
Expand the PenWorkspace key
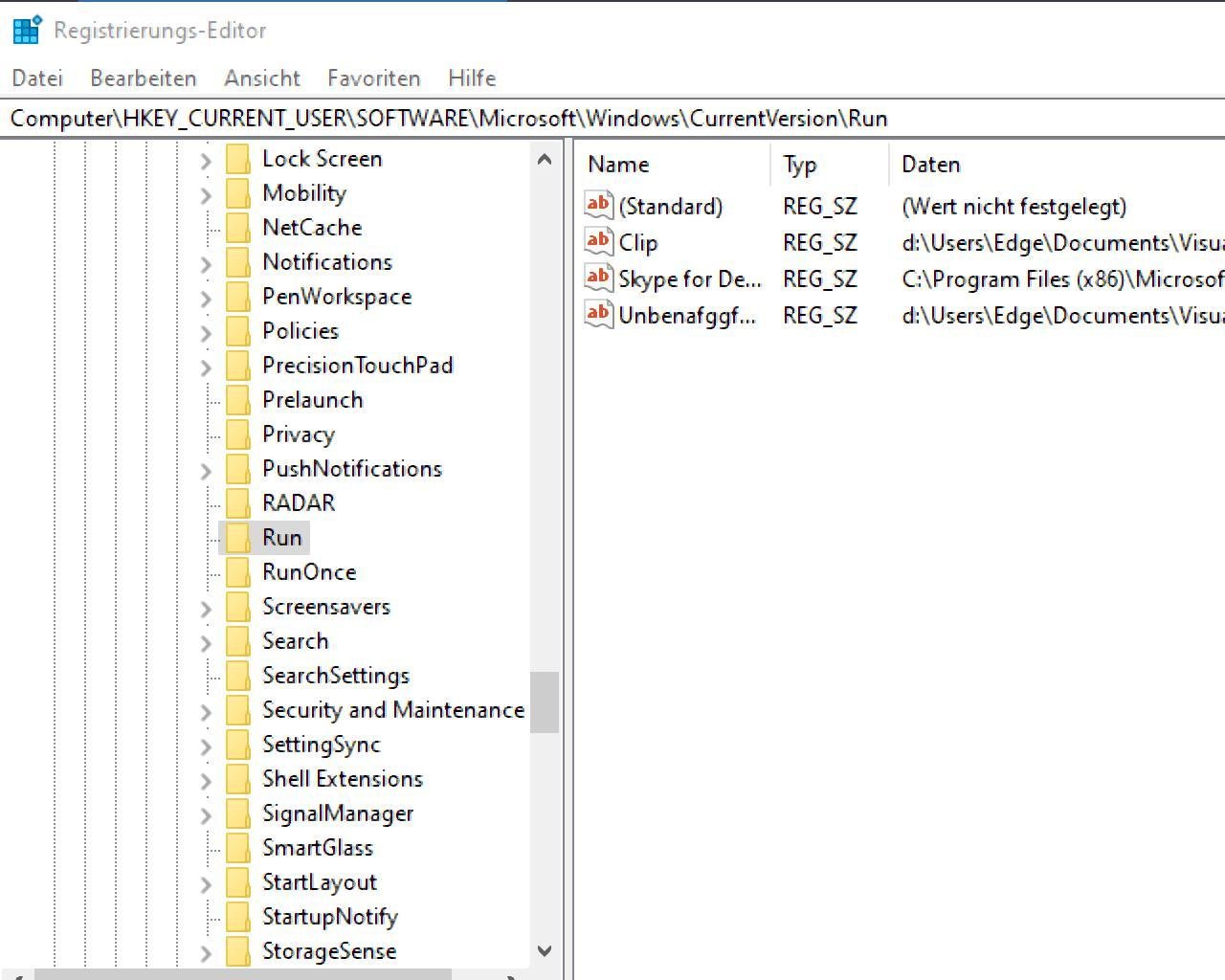[x=206, y=299]
